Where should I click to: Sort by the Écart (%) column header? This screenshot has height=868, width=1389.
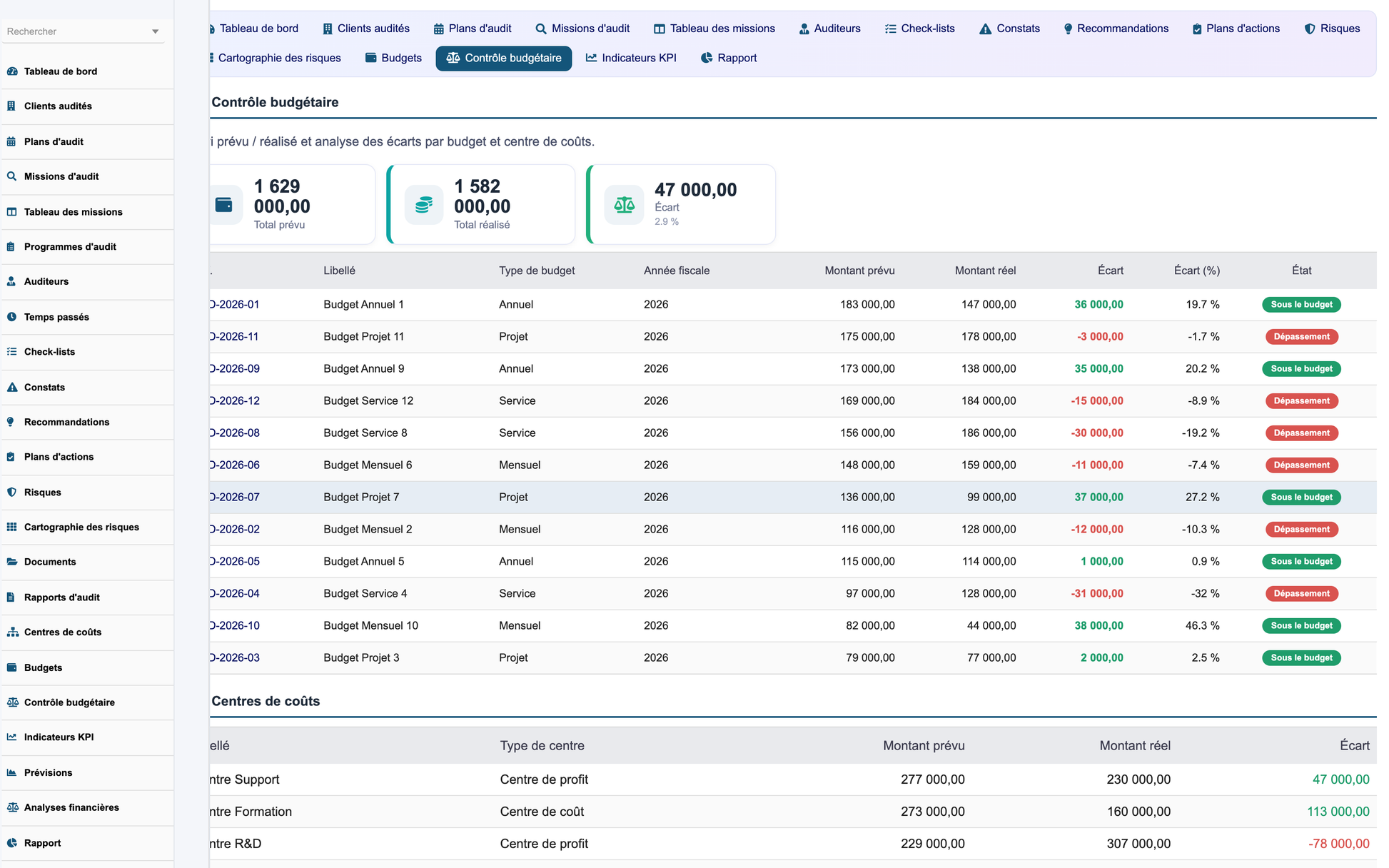coord(1197,271)
